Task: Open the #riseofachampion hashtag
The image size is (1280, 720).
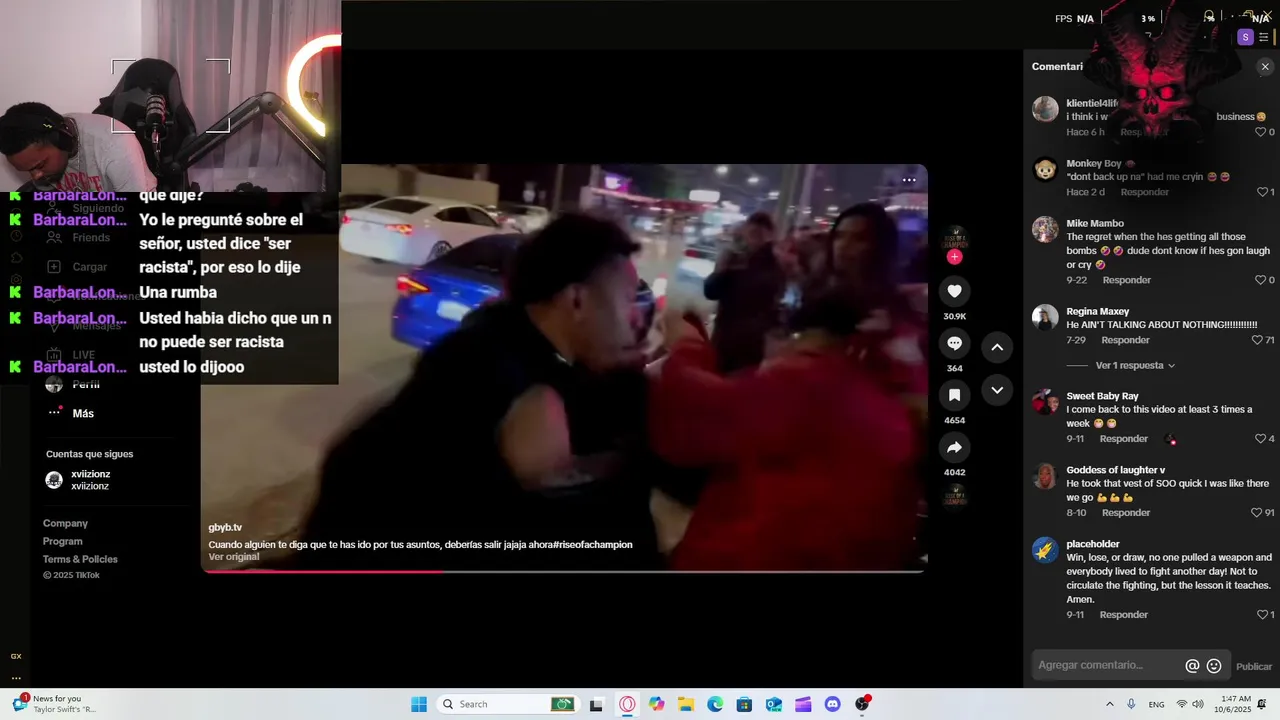Action: pyautogui.click(x=593, y=545)
